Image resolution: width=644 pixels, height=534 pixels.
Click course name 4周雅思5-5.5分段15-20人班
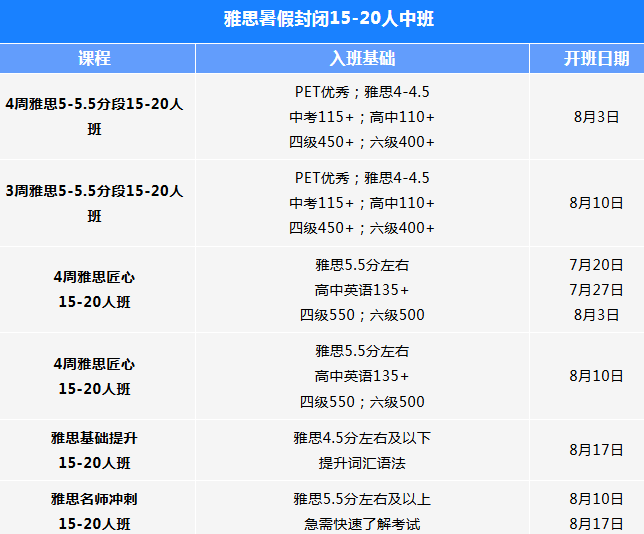coord(94,116)
